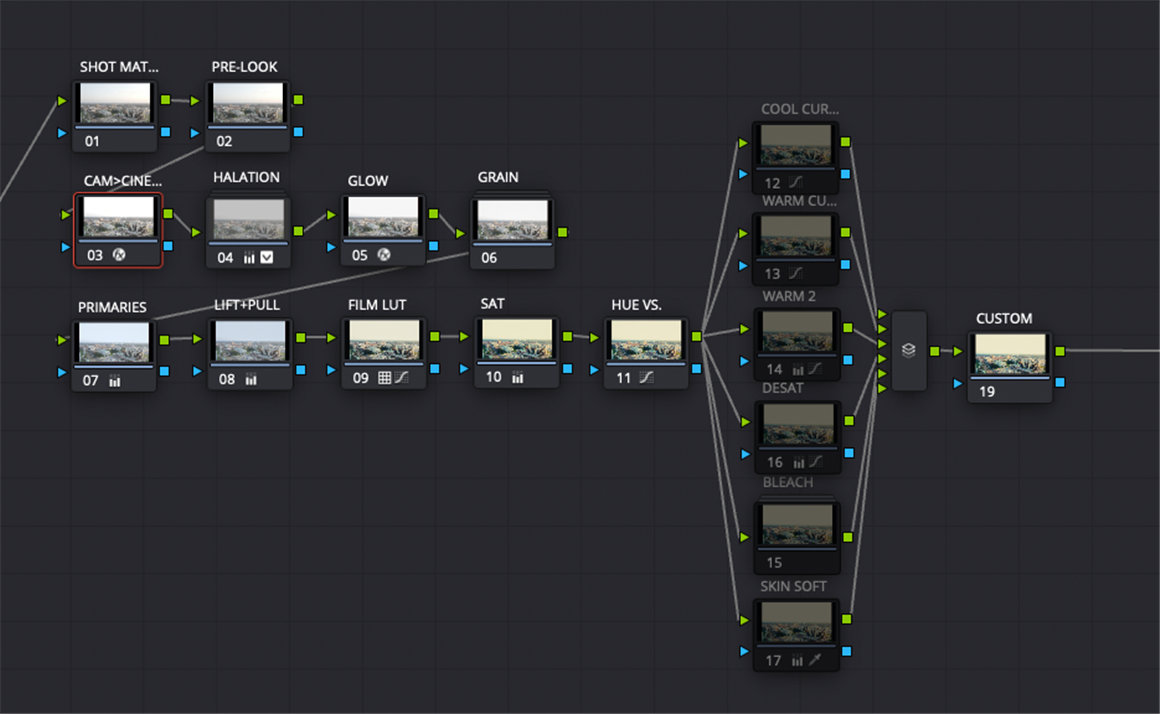1160x714 pixels.
Task: Click the color bars icon on SAT node 10
Action: (518, 377)
